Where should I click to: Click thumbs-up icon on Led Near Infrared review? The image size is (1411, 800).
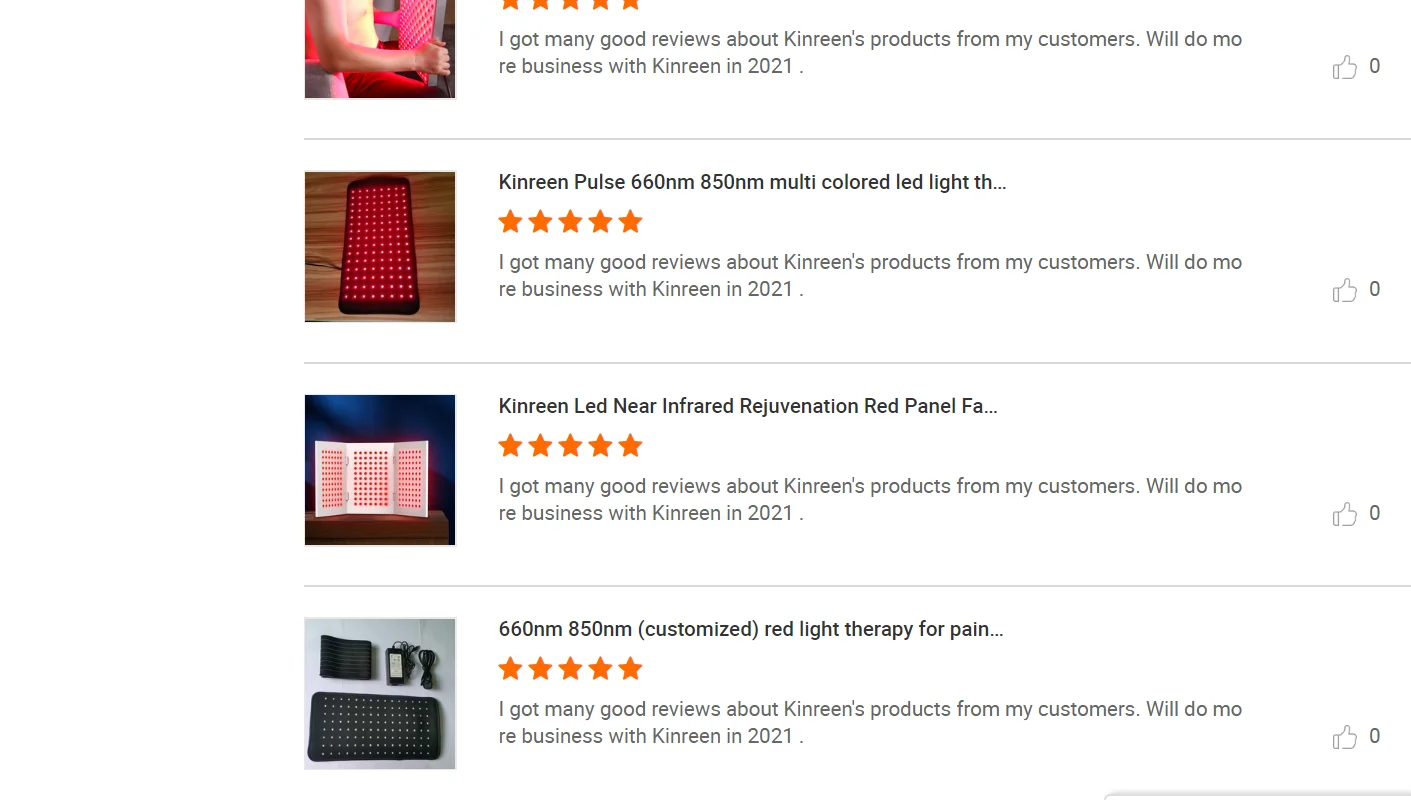click(x=1344, y=514)
